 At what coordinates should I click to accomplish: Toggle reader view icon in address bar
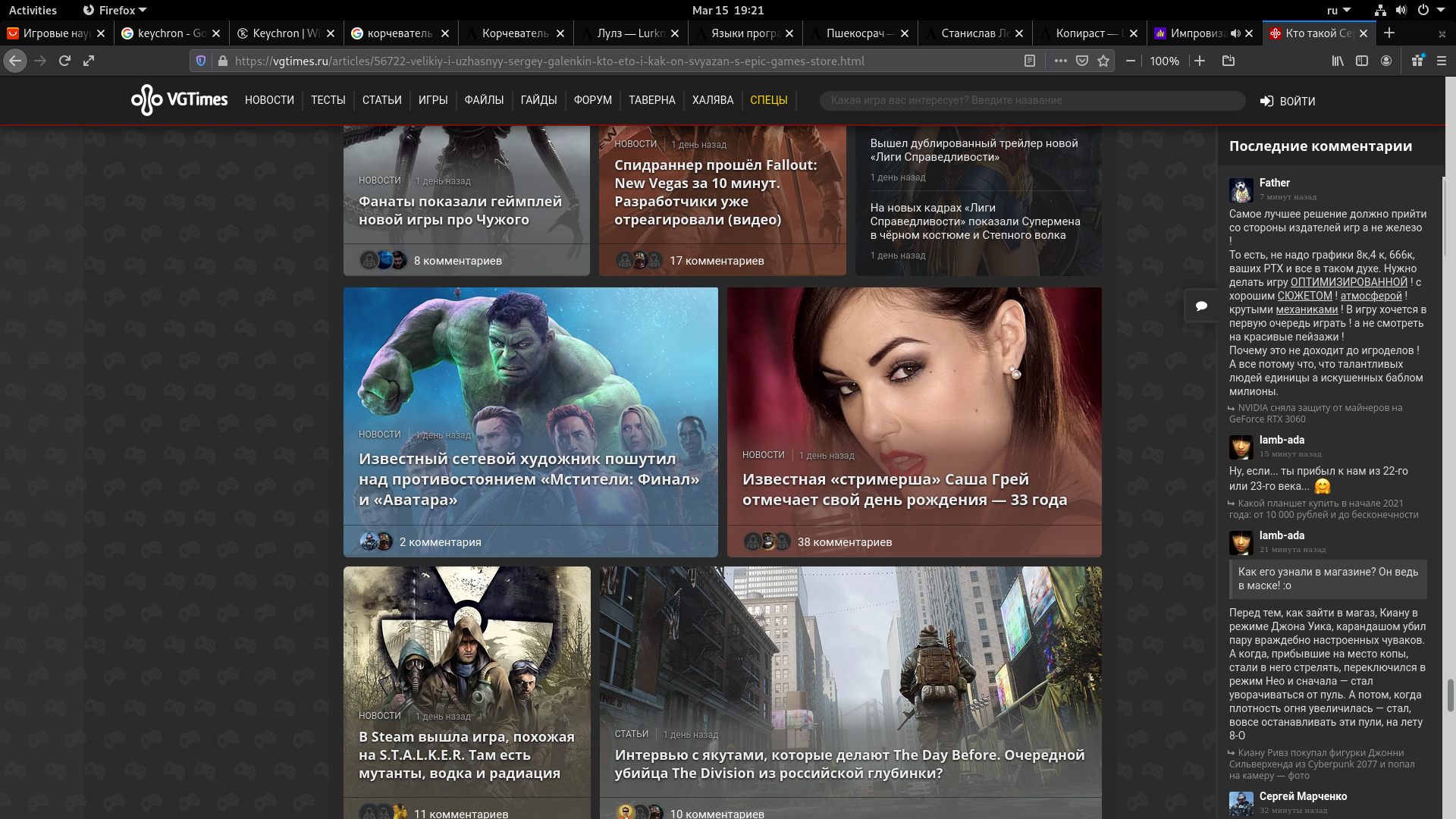(1029, 61)
